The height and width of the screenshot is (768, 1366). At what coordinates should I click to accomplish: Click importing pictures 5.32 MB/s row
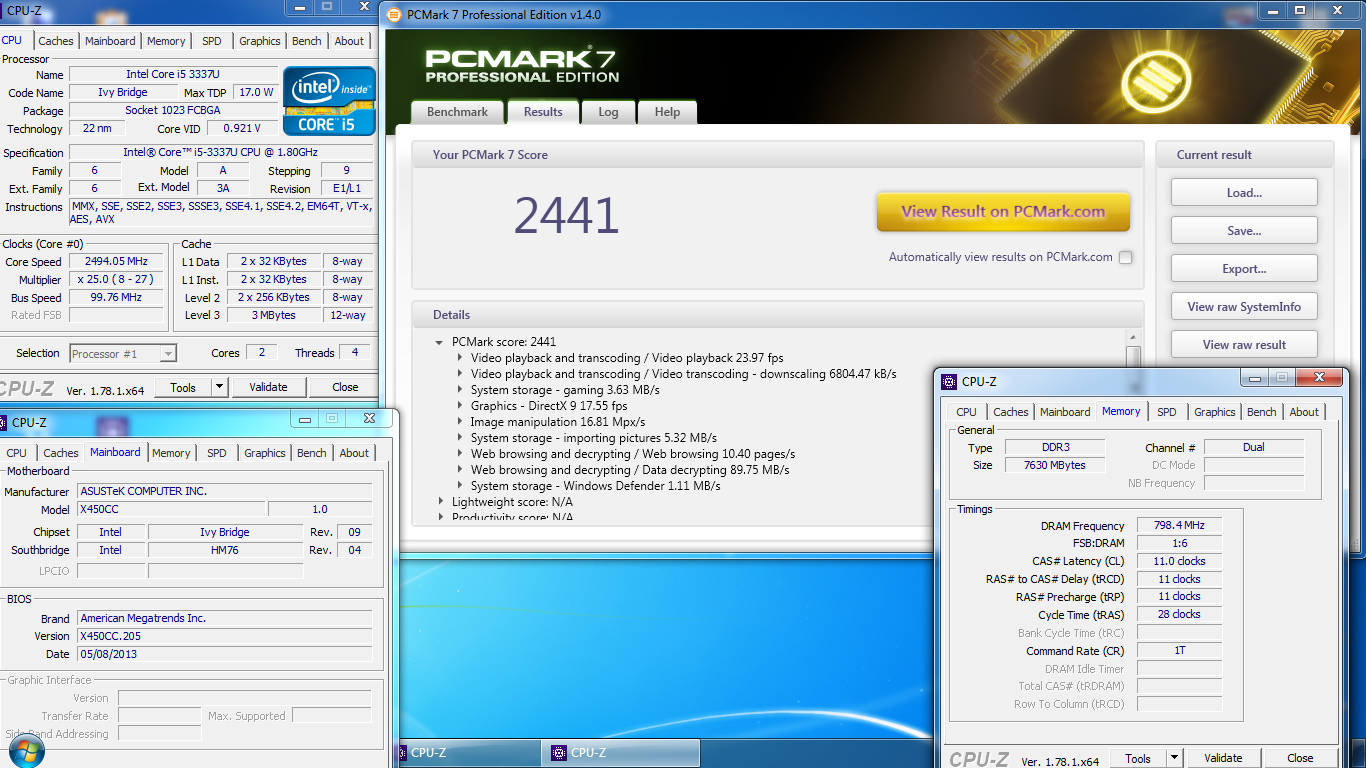594,438
